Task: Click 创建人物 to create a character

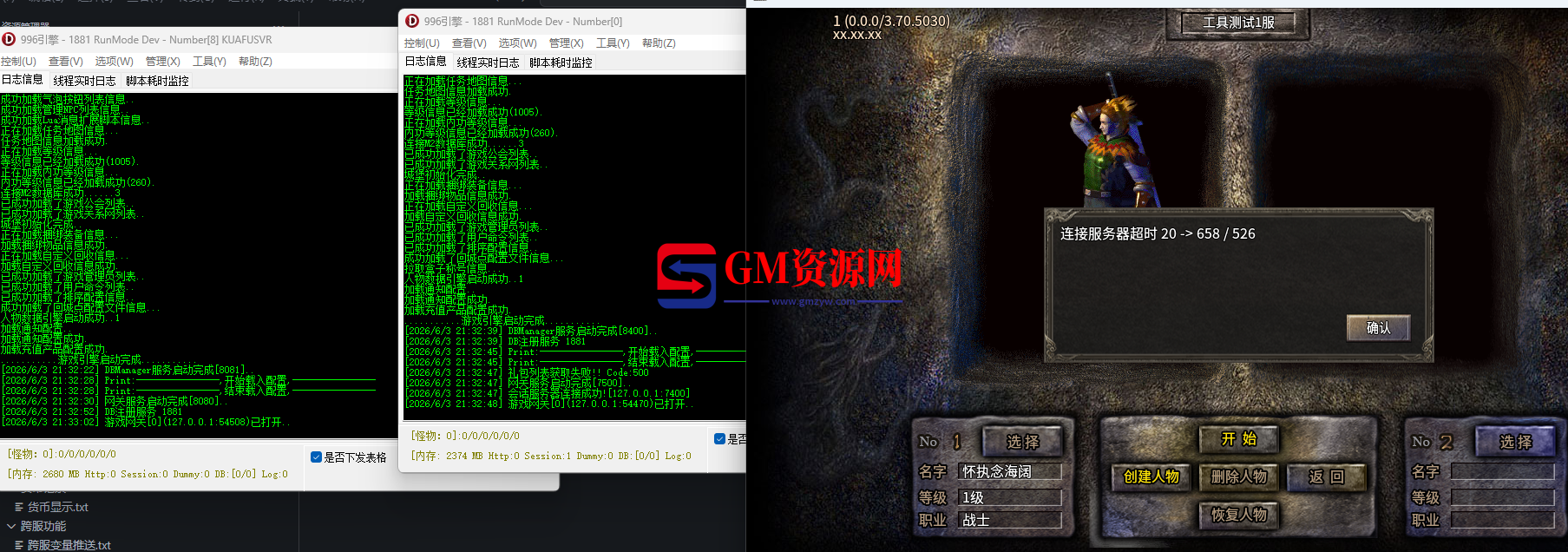Action: [x=1151, y=476]
